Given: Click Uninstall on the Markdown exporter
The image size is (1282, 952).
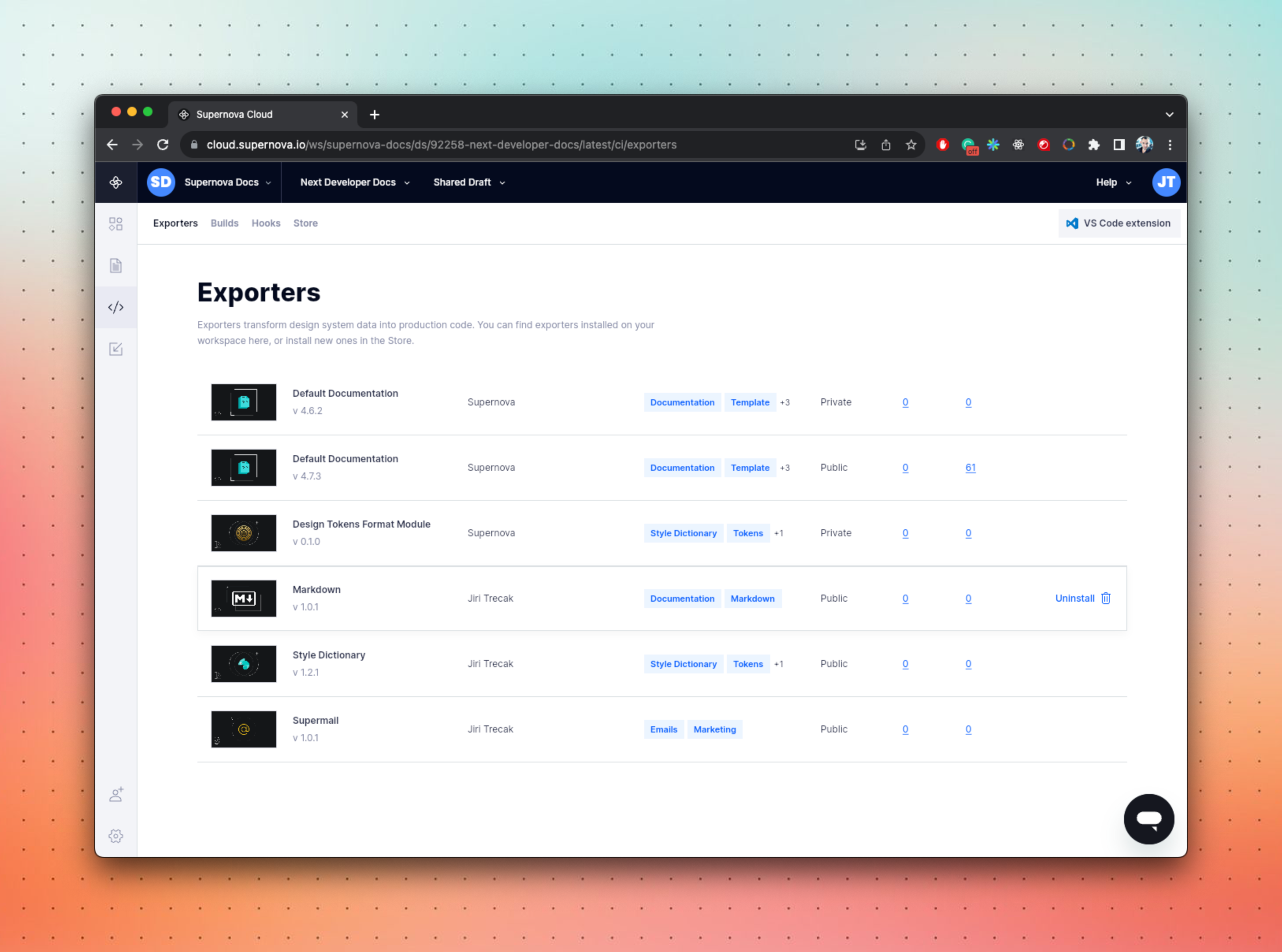Looking at the screenshot, I should point(1075,598).
